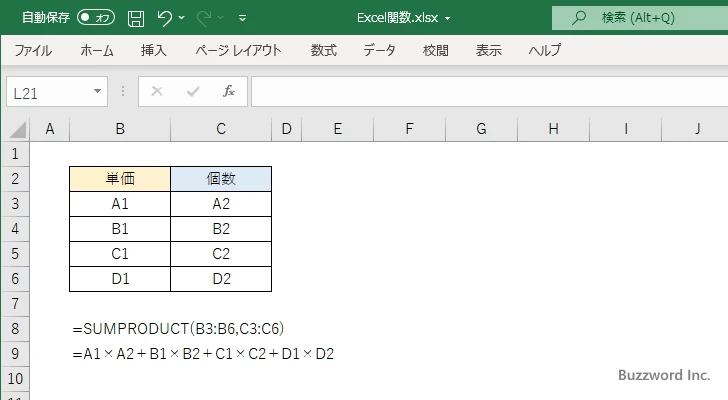Select column F header
The width and height of the screenshot is (728, 400).
click(x=409, y=129)
